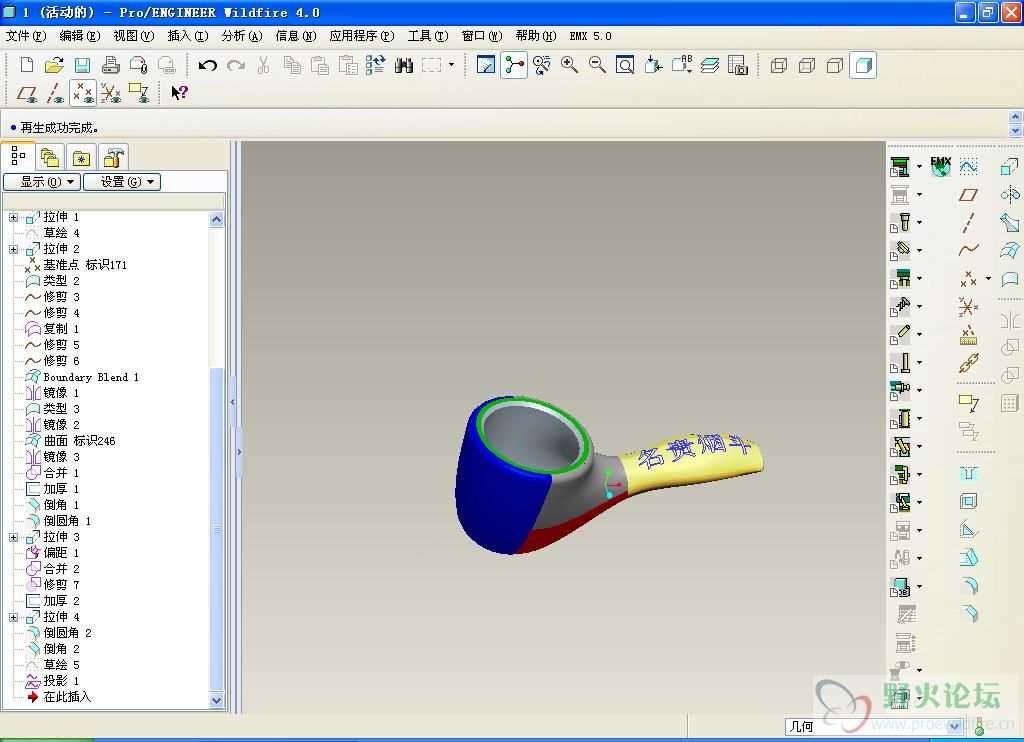Click the Boundary Blend tool icon
Image resolution: width=1024 pixels, height=742 pixels.
coord(1010,251)
